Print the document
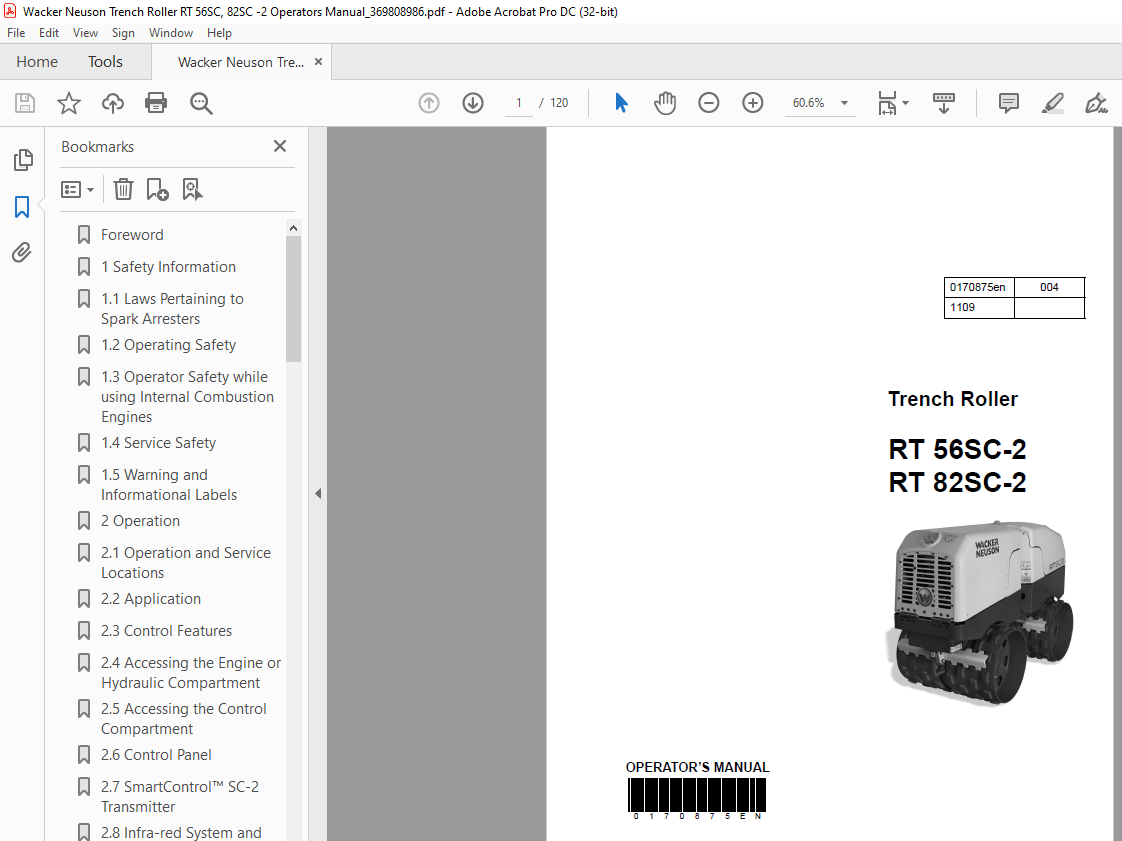The width and height of the screenshot is (1122, 841). click(156, 103)
